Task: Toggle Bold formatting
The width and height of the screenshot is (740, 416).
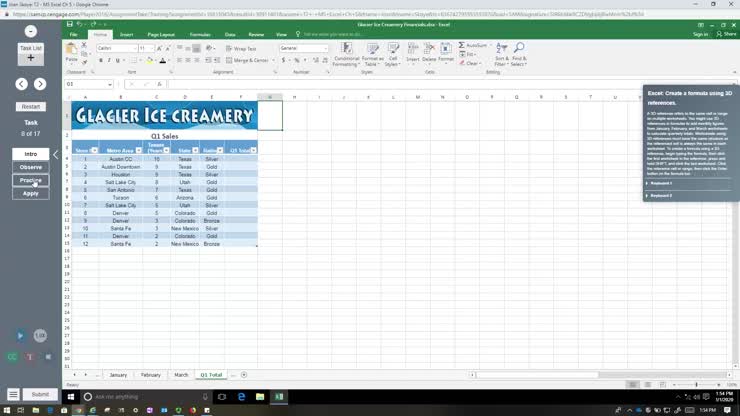Action: (x=101, y=60)
